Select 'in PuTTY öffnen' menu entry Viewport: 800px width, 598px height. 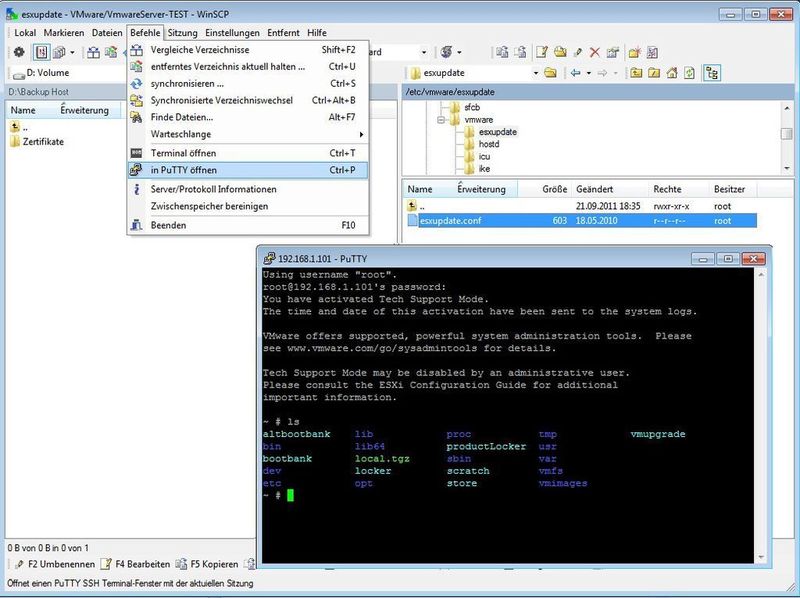point(248,170)
